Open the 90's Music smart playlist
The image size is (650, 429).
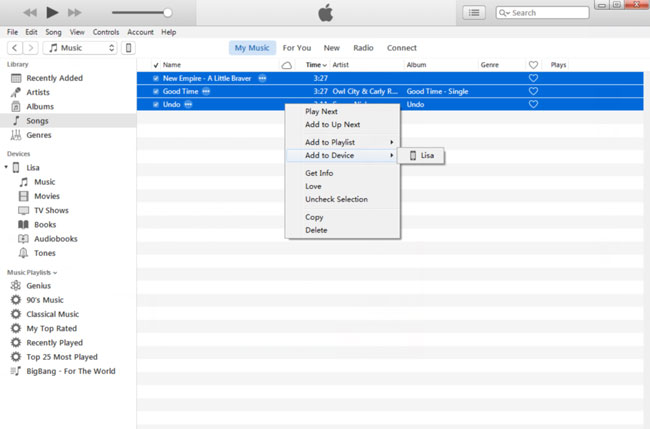(45, 300)
